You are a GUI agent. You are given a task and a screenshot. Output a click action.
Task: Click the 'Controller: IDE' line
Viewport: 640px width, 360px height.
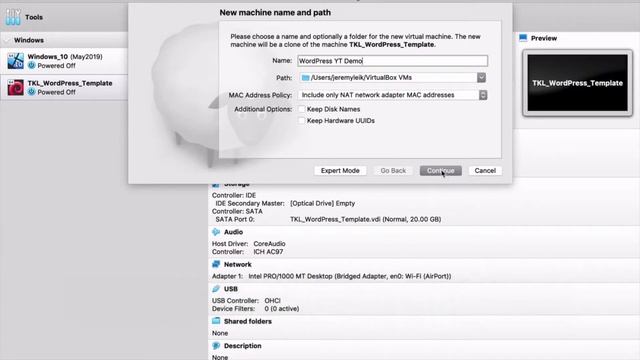click(234, 195)
